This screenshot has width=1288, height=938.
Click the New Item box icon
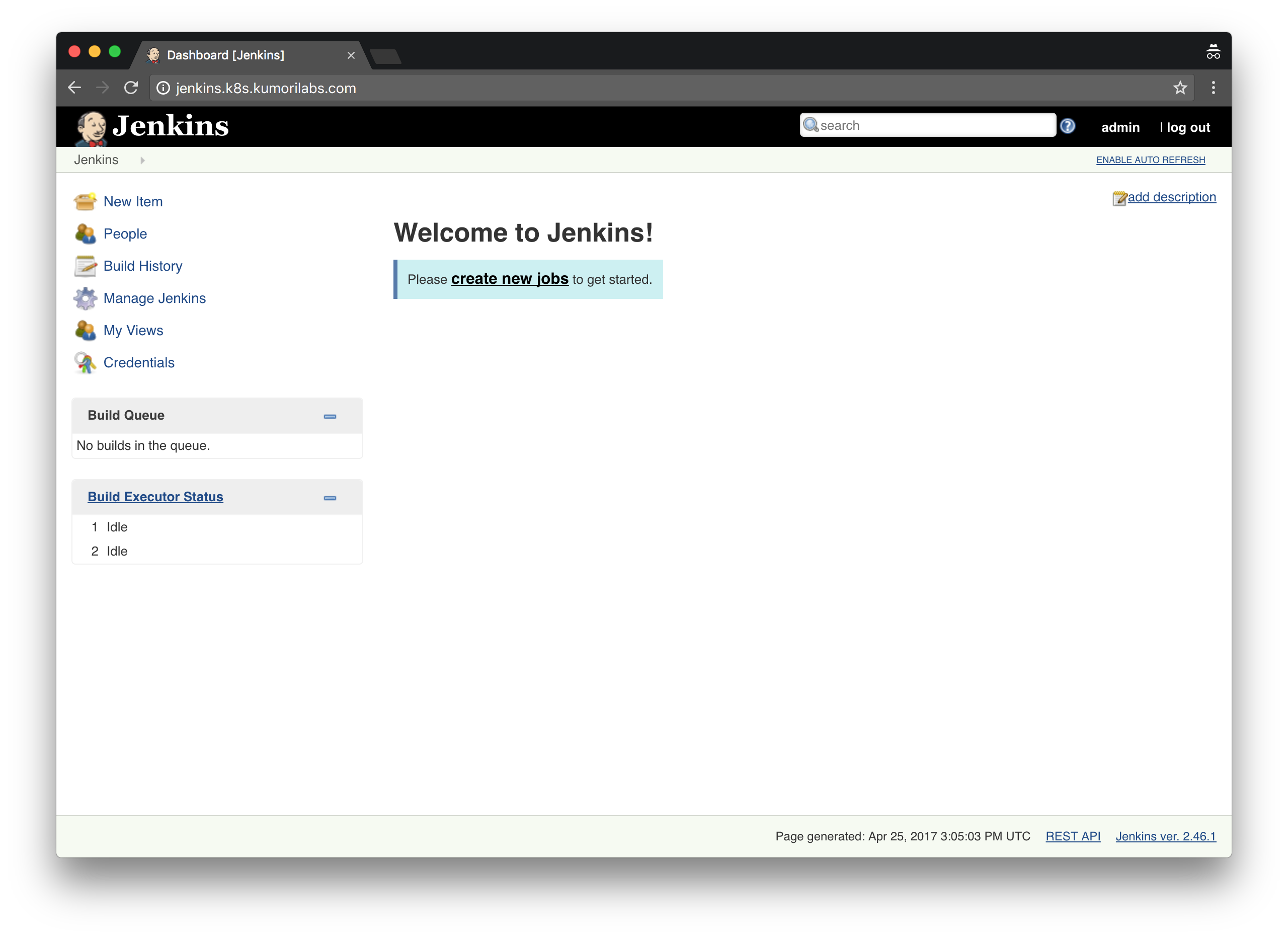(85, 202)
